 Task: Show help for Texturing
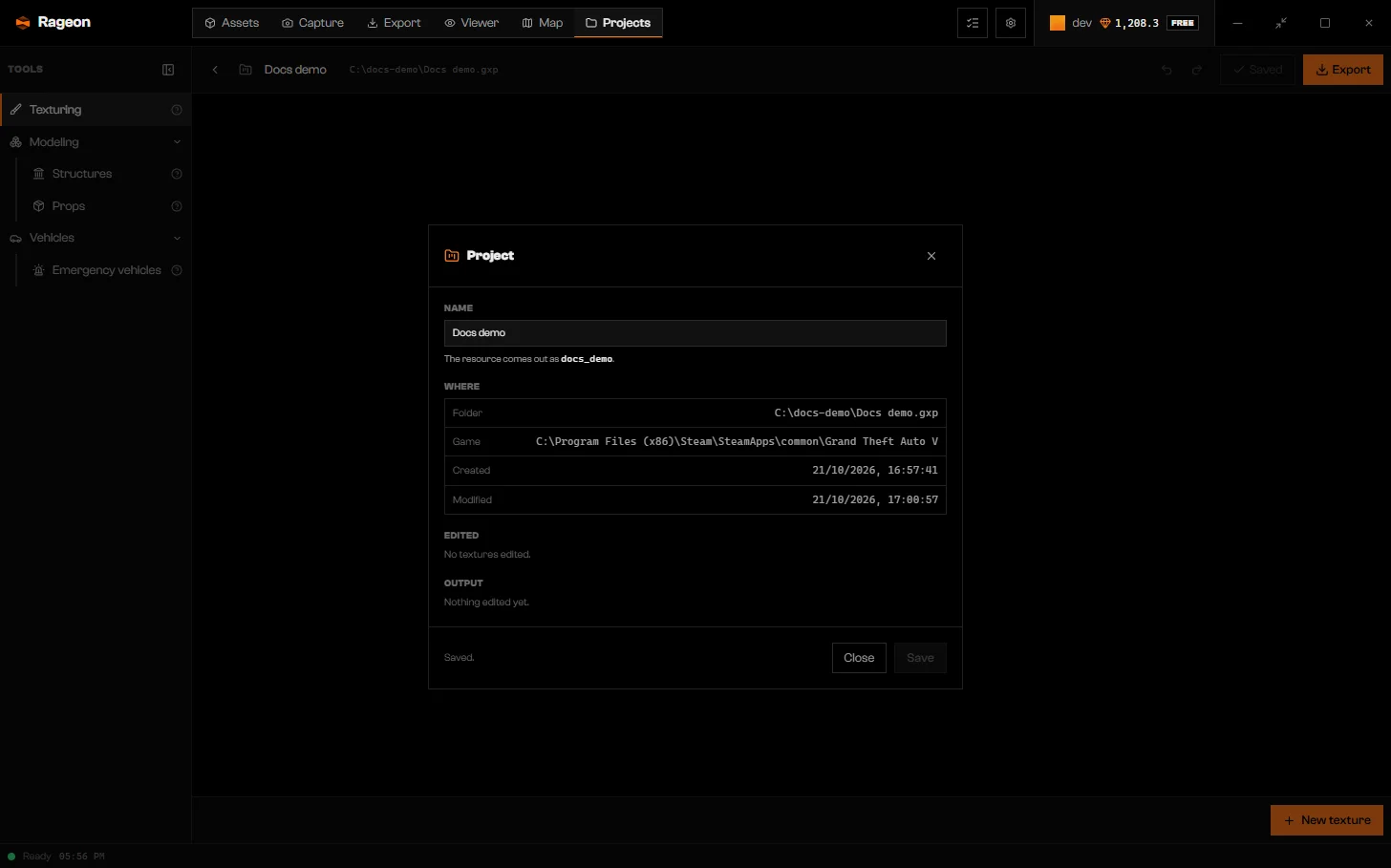point(177,110)
